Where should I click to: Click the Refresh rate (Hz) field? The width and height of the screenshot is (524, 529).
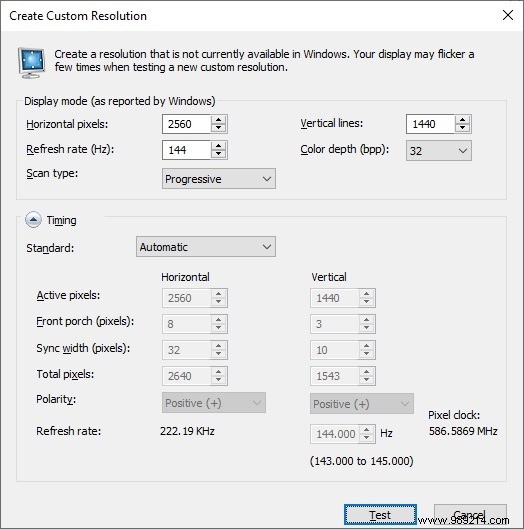coord(187,150)
